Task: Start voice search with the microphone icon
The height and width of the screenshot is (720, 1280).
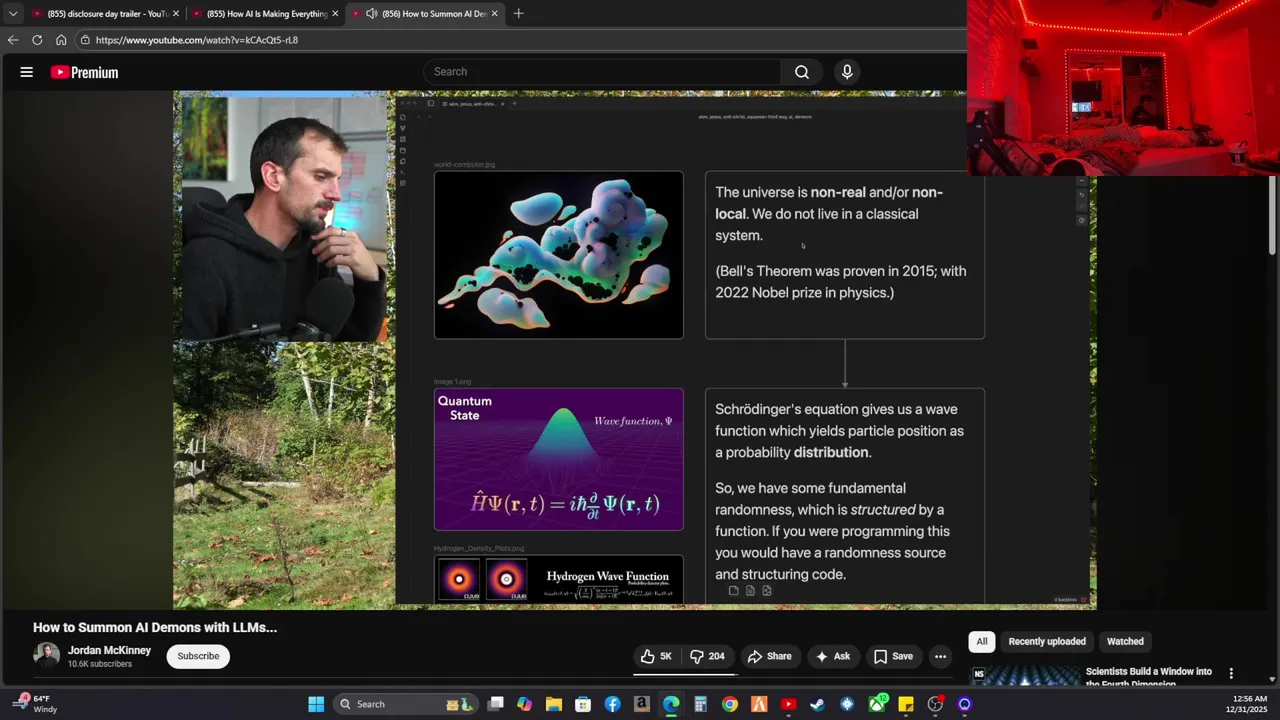Action: coord(847,72)
